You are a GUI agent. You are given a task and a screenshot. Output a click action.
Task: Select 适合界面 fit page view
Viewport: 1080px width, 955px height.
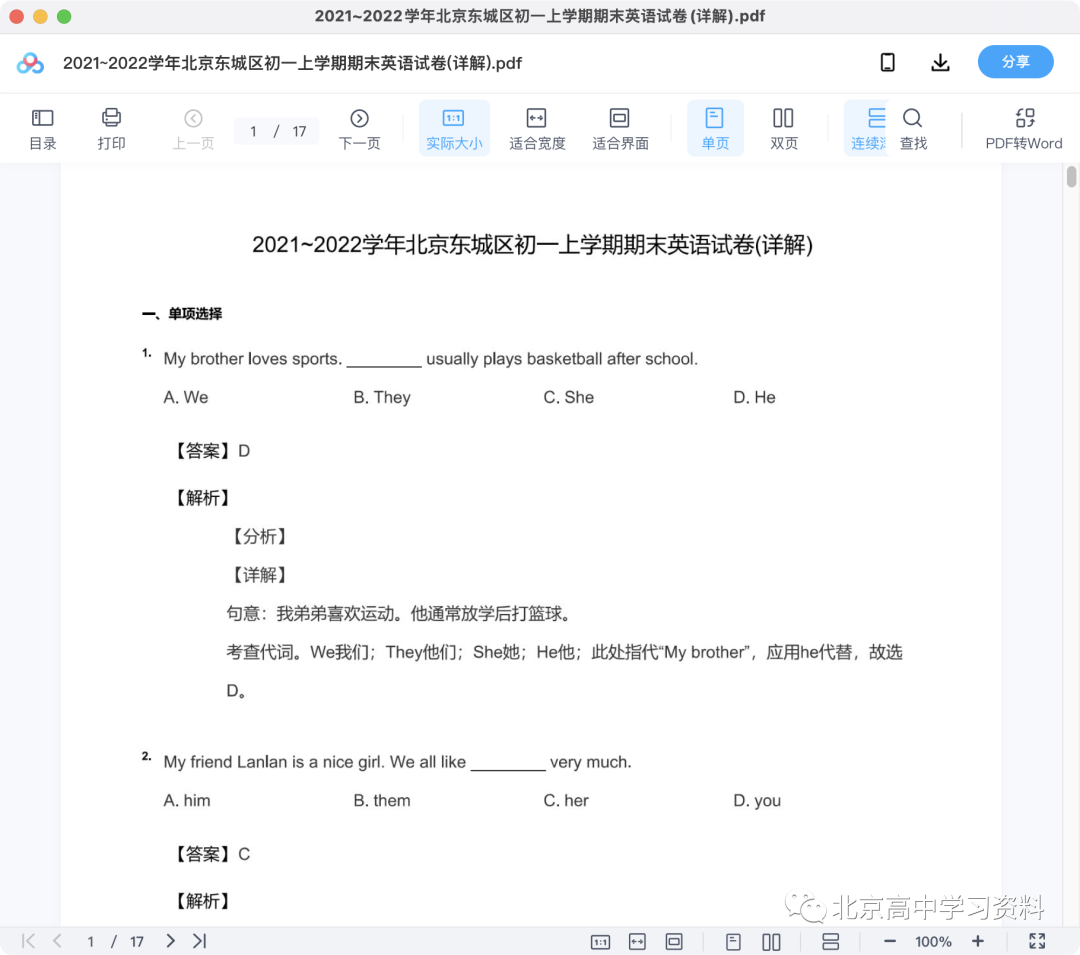(x=620, y=129)
